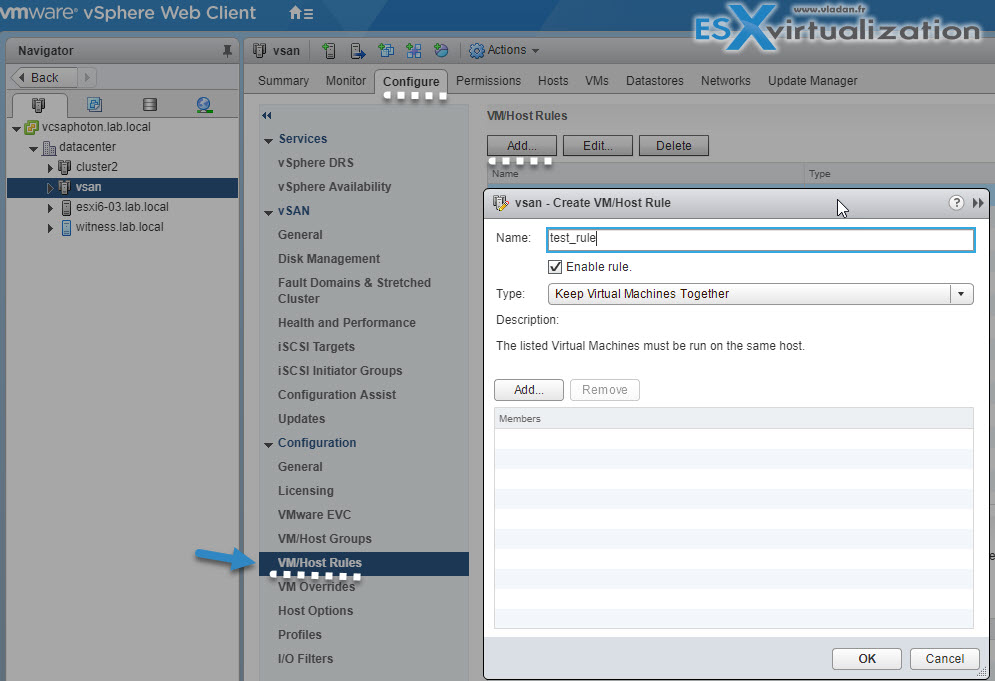Screen dimensions: 995x681
Task: Collapse the vSAN section in side menu
Action: pos(268,212)
